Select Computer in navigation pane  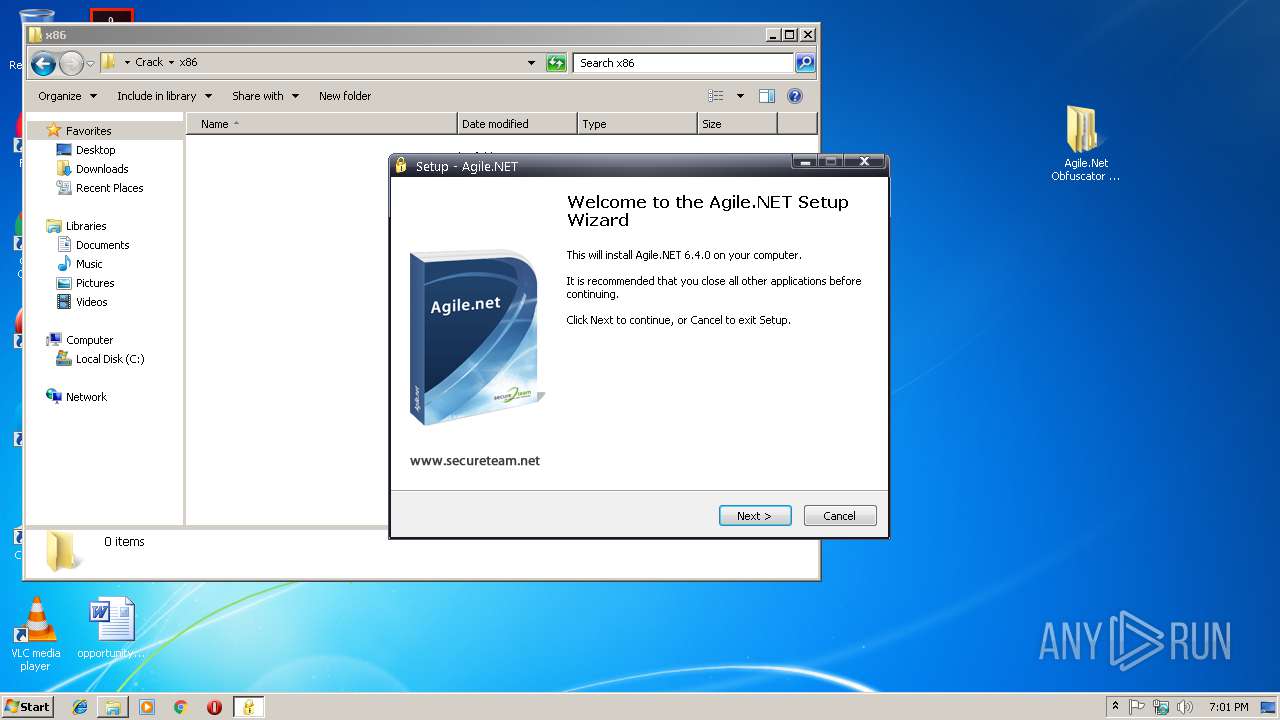point(89,340)
